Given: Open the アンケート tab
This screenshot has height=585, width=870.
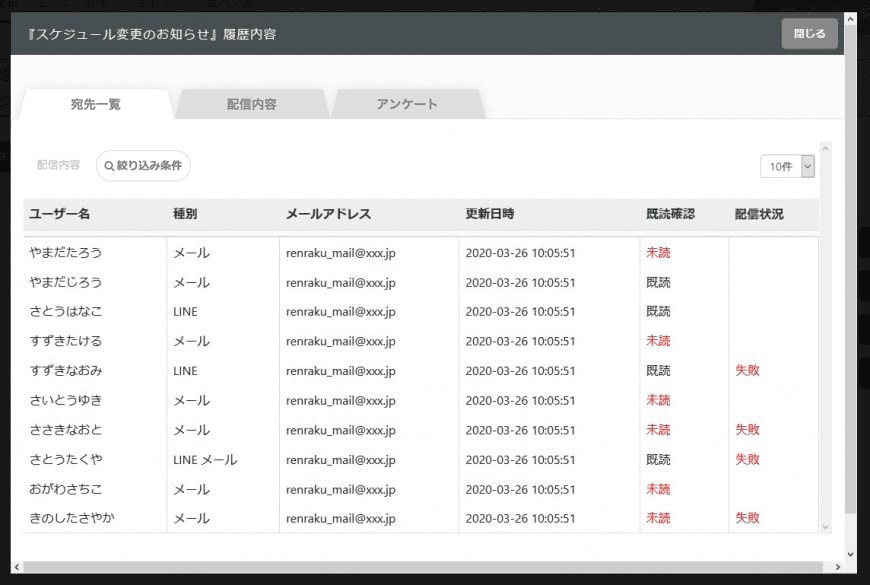Looking at the screenshot, I should coord(407,104).
